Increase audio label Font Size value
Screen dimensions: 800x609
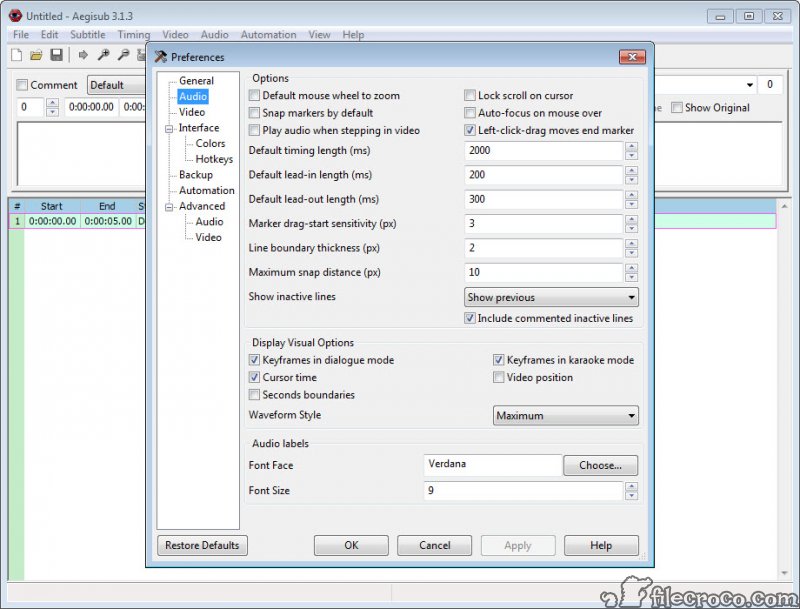click(x=631, y=486)
